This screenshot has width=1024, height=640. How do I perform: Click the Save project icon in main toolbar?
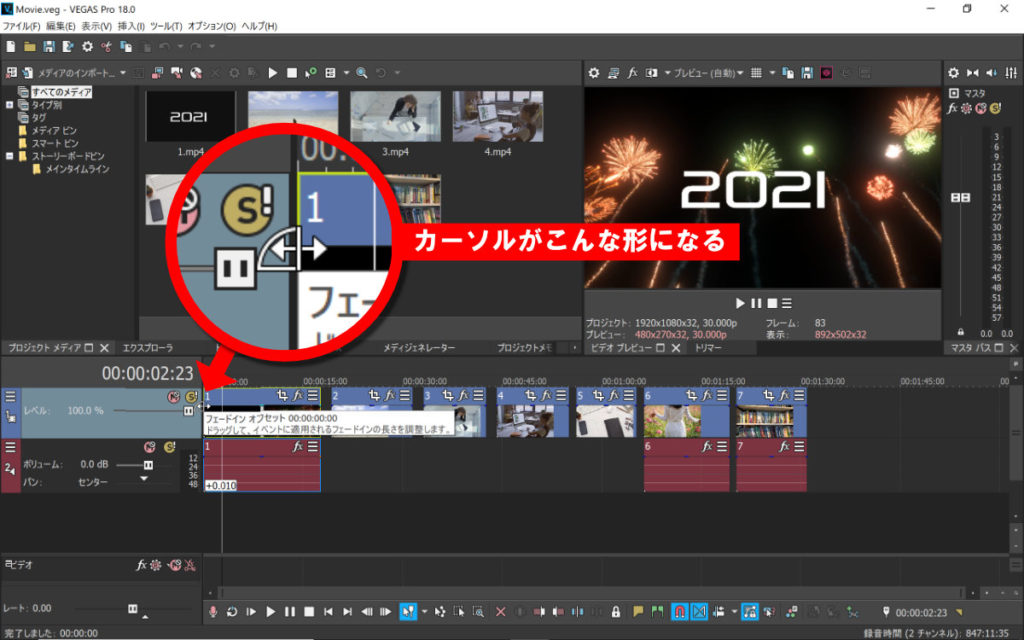[48, 46]
